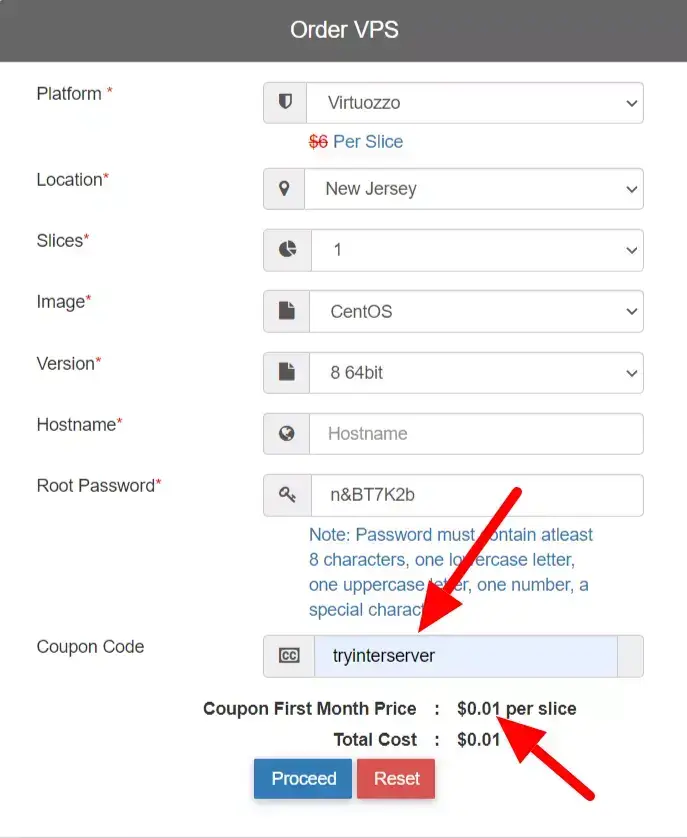Click the location pin icon beside New Jersey

tap(286, 188)
